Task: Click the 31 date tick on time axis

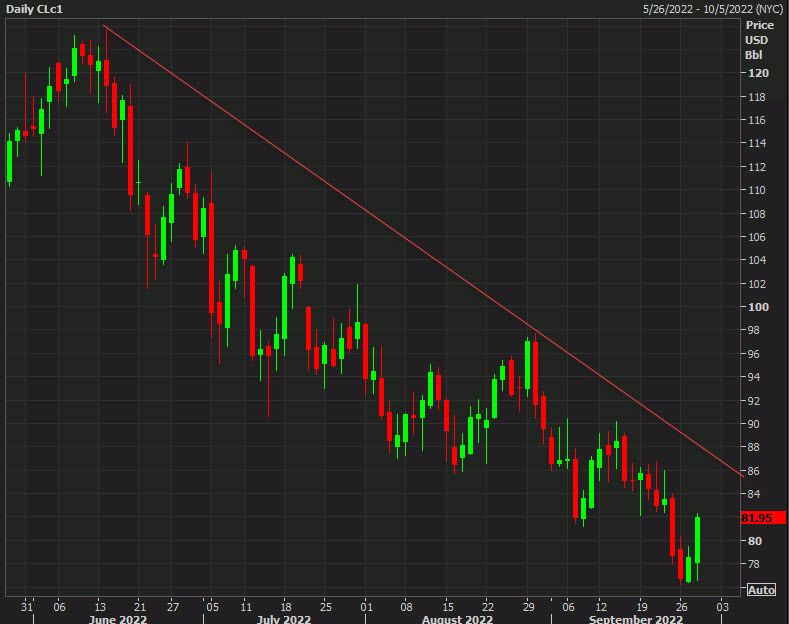Action: tap(27, 606)
